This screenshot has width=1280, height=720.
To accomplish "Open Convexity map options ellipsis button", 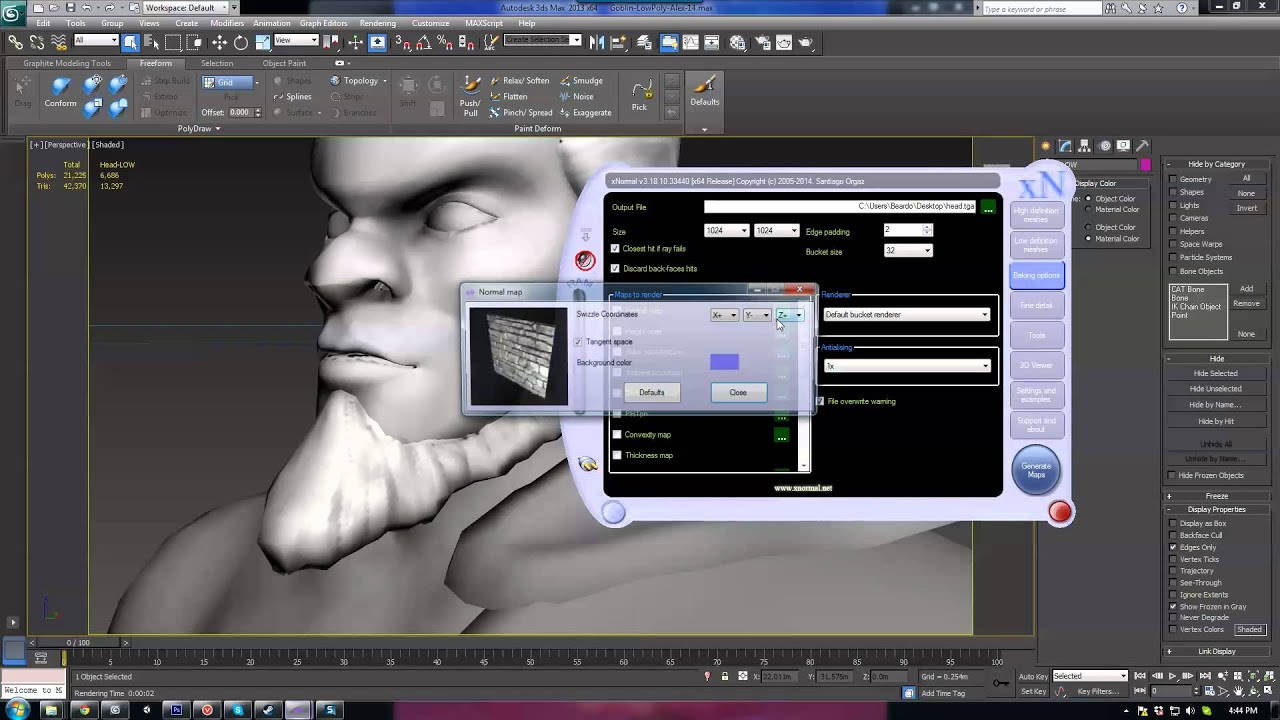I will (x=782, y=435).
